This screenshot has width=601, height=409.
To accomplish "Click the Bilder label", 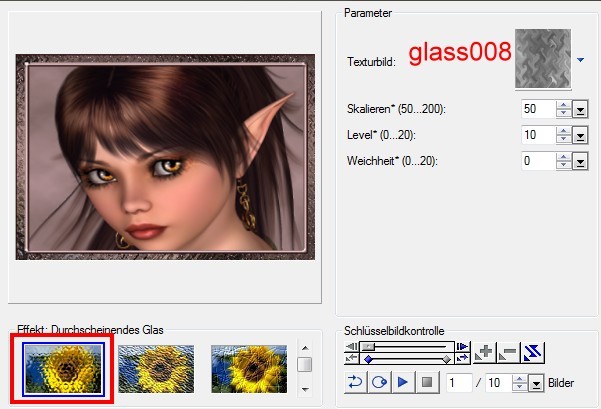I will point(561,383).
